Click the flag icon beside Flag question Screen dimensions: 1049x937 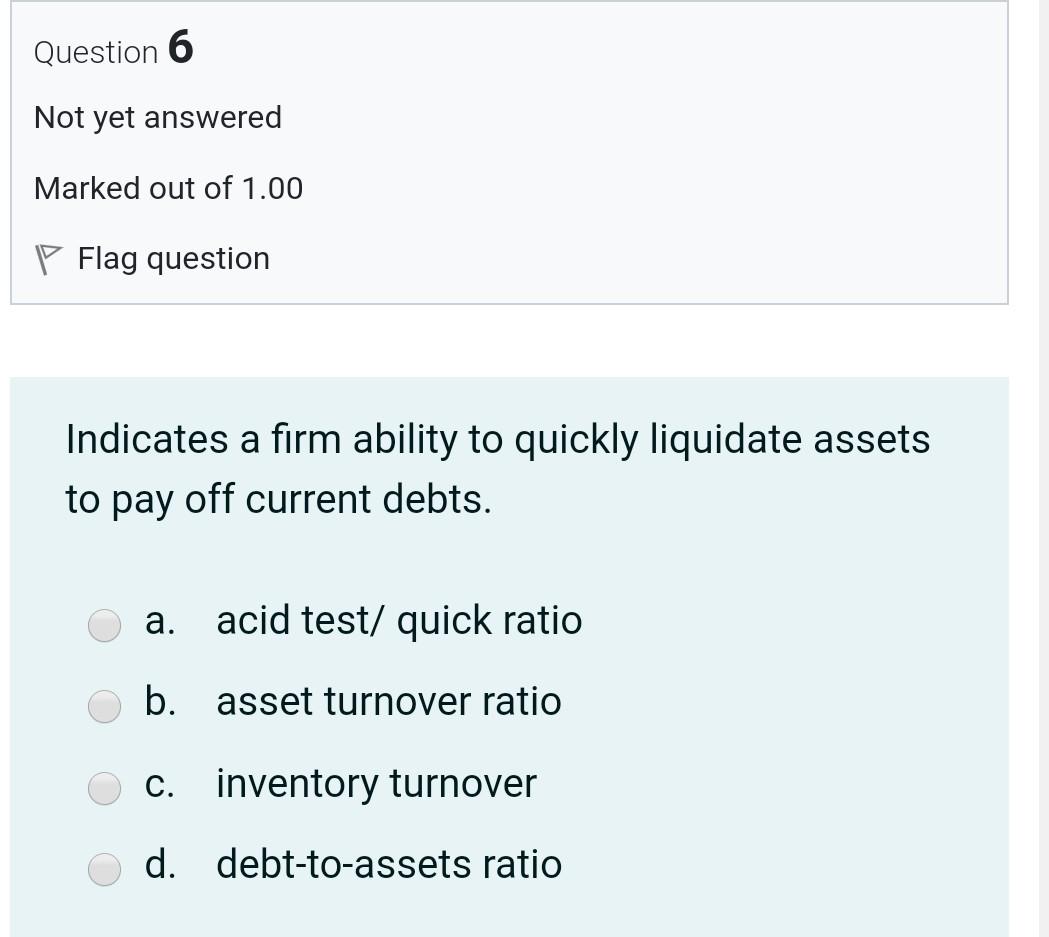click(48, 260)
